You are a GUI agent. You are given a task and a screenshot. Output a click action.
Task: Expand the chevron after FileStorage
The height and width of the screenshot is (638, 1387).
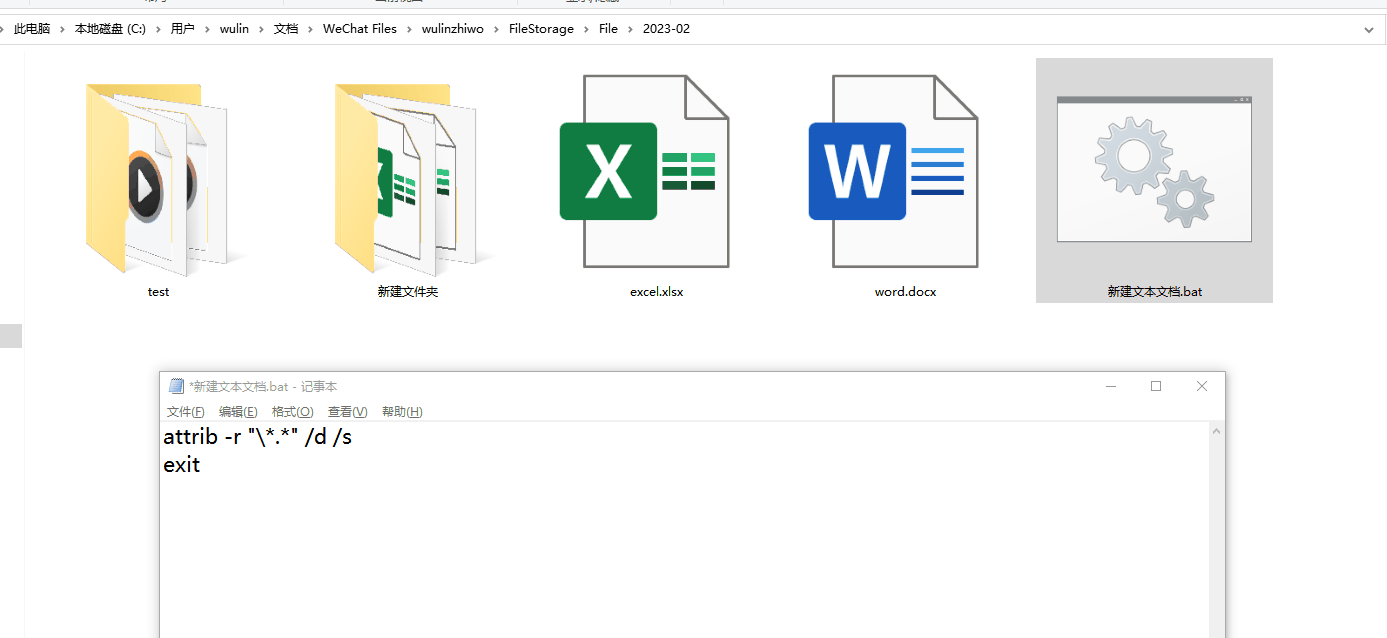coord(586,29)
